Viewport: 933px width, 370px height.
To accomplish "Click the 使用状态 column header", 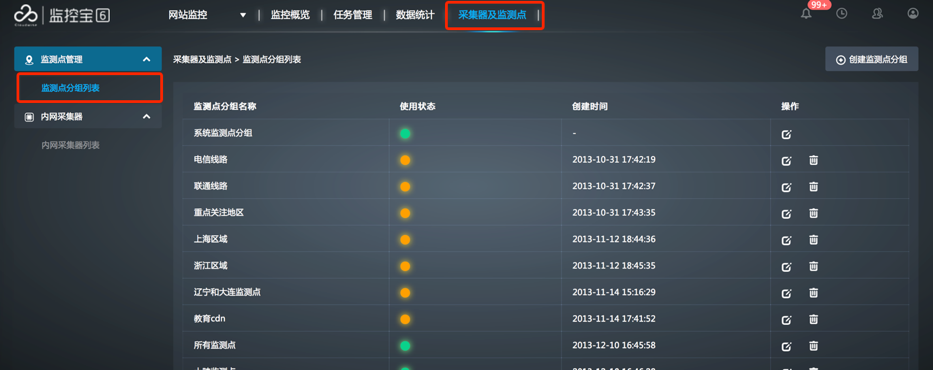I will click(418, 106).
